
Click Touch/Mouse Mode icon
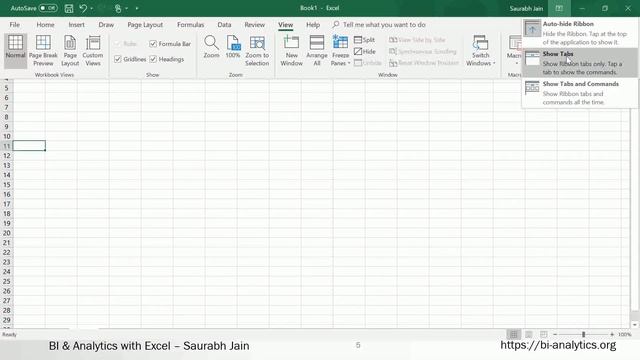click(118, 8)
